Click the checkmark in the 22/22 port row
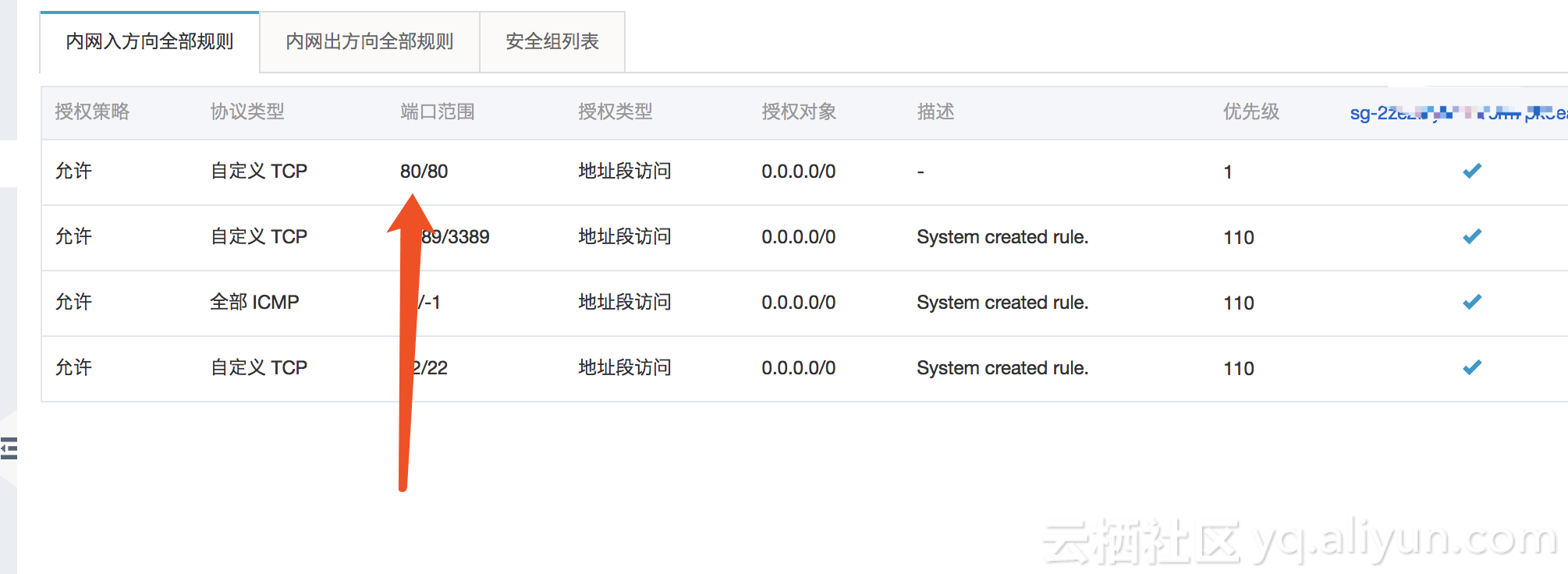1568x574 pixels. pos(1472,367)
